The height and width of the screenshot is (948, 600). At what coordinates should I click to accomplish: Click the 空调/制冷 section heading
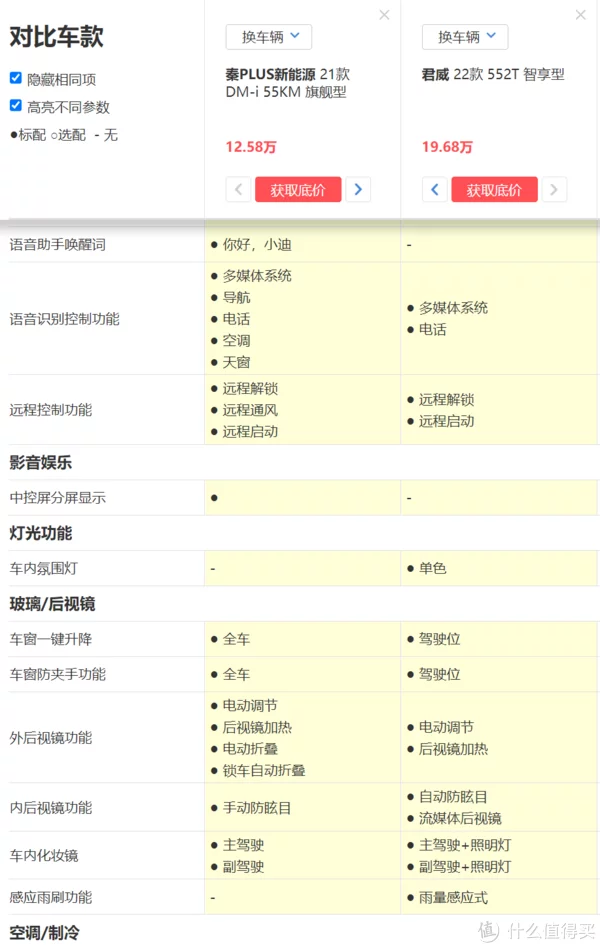(x=44, y=932)
